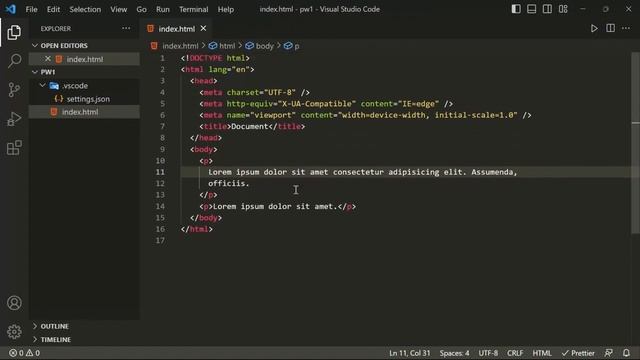640x360 pixels.
Task: Click the feedback icon in status bar
Action: click(x=608, y=353)
